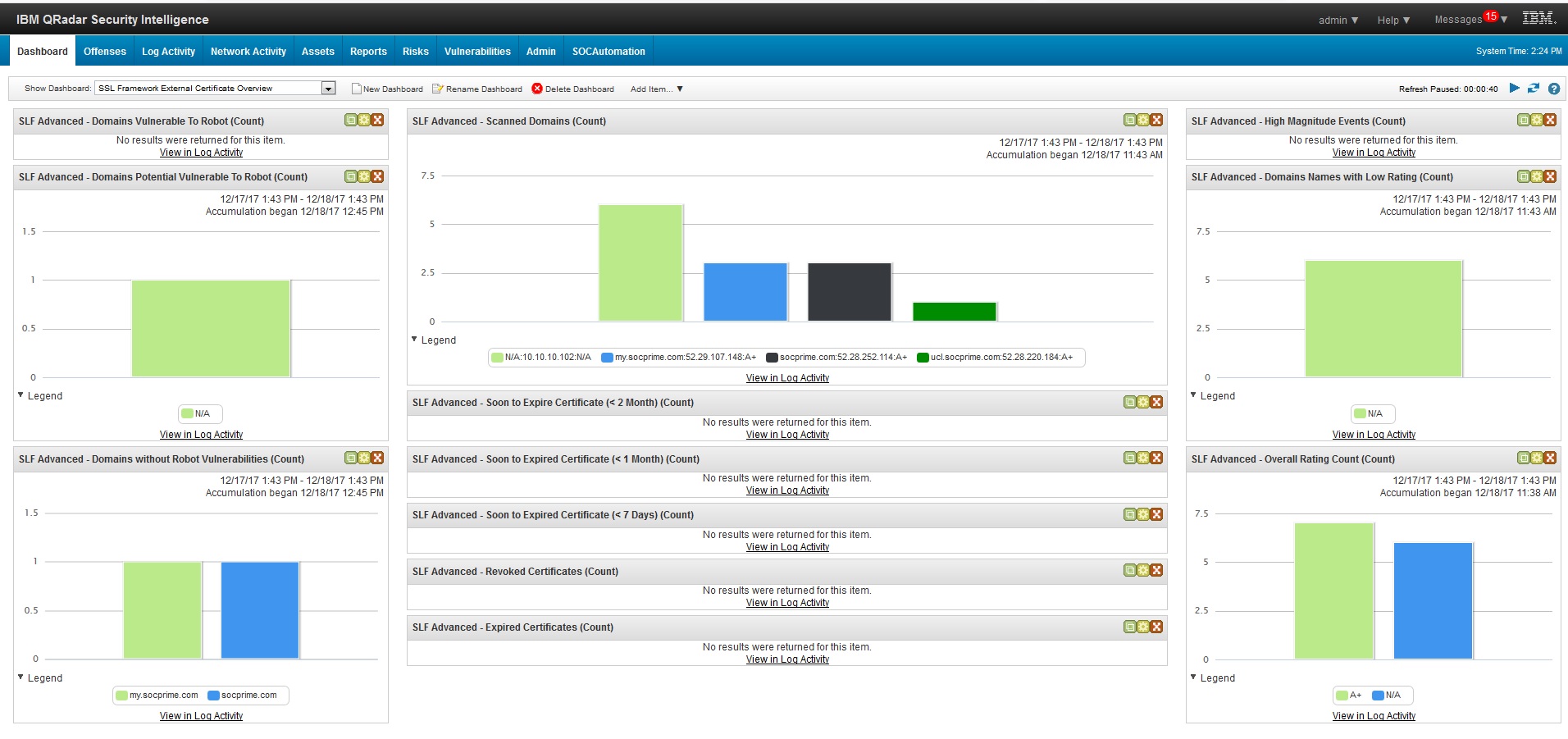Create a New Dashboard
This screenshot has width=1568, height=739.
click(x=387, y=89)
